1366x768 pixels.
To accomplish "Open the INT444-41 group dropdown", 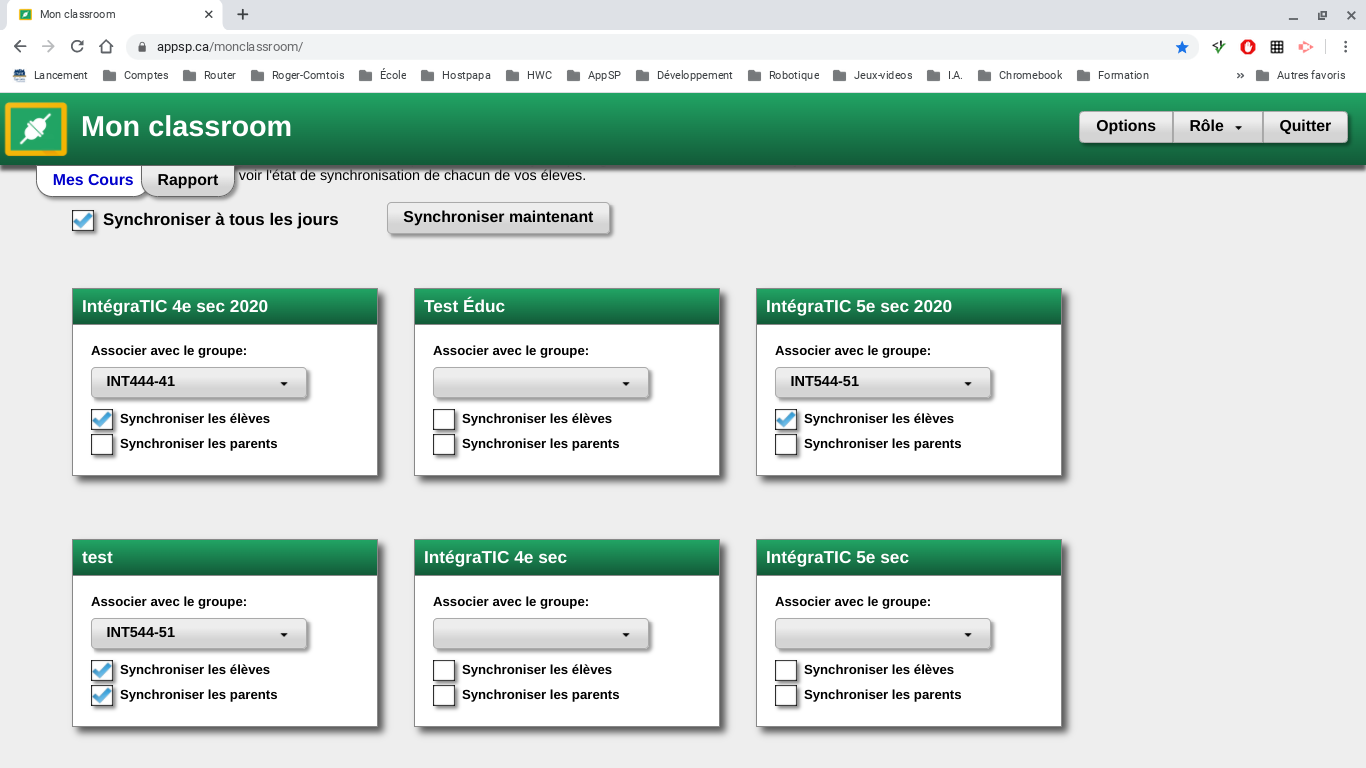I will (x=198, y=382).
